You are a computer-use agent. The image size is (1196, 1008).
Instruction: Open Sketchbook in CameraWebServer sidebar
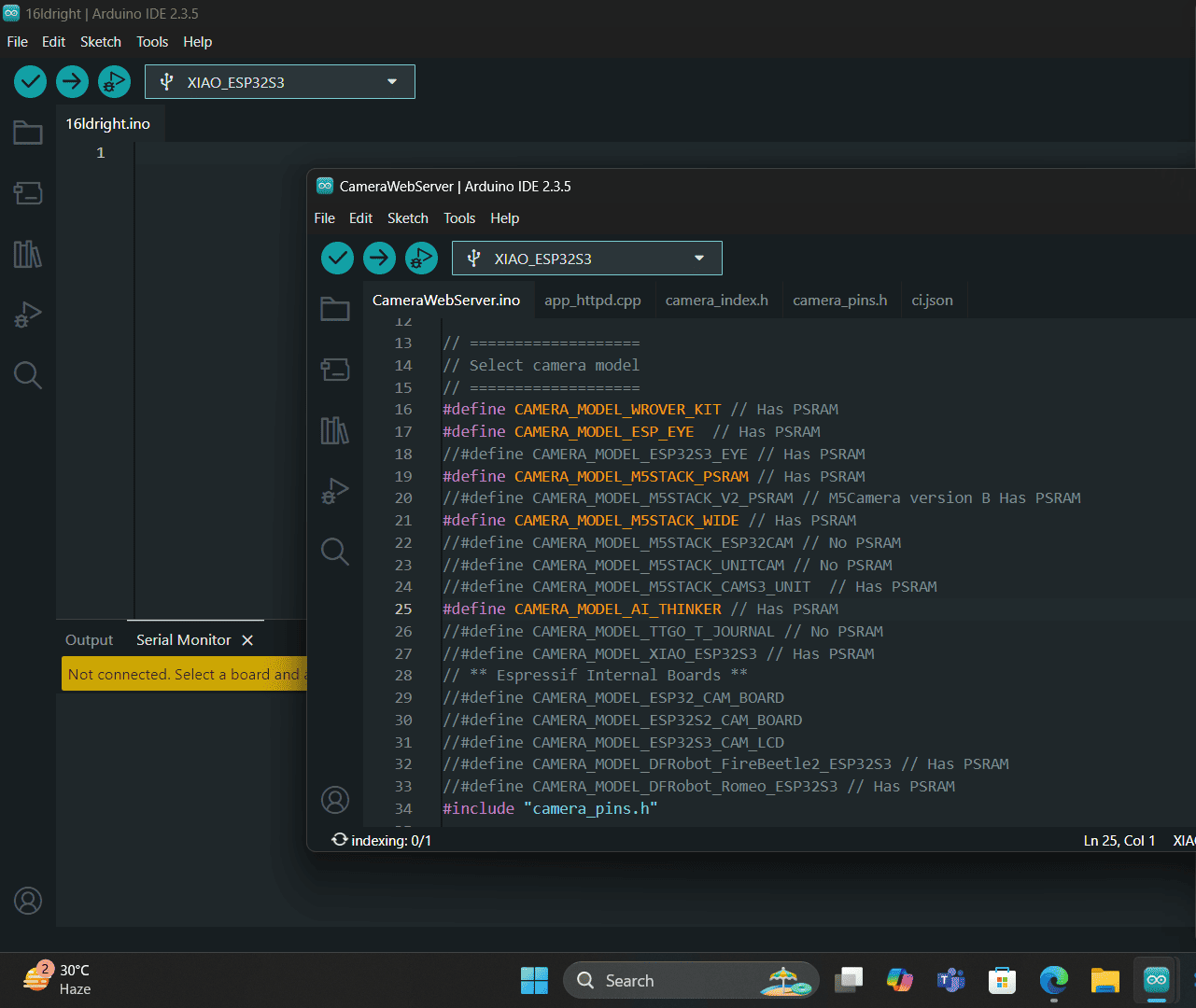(x=335, y=309)
